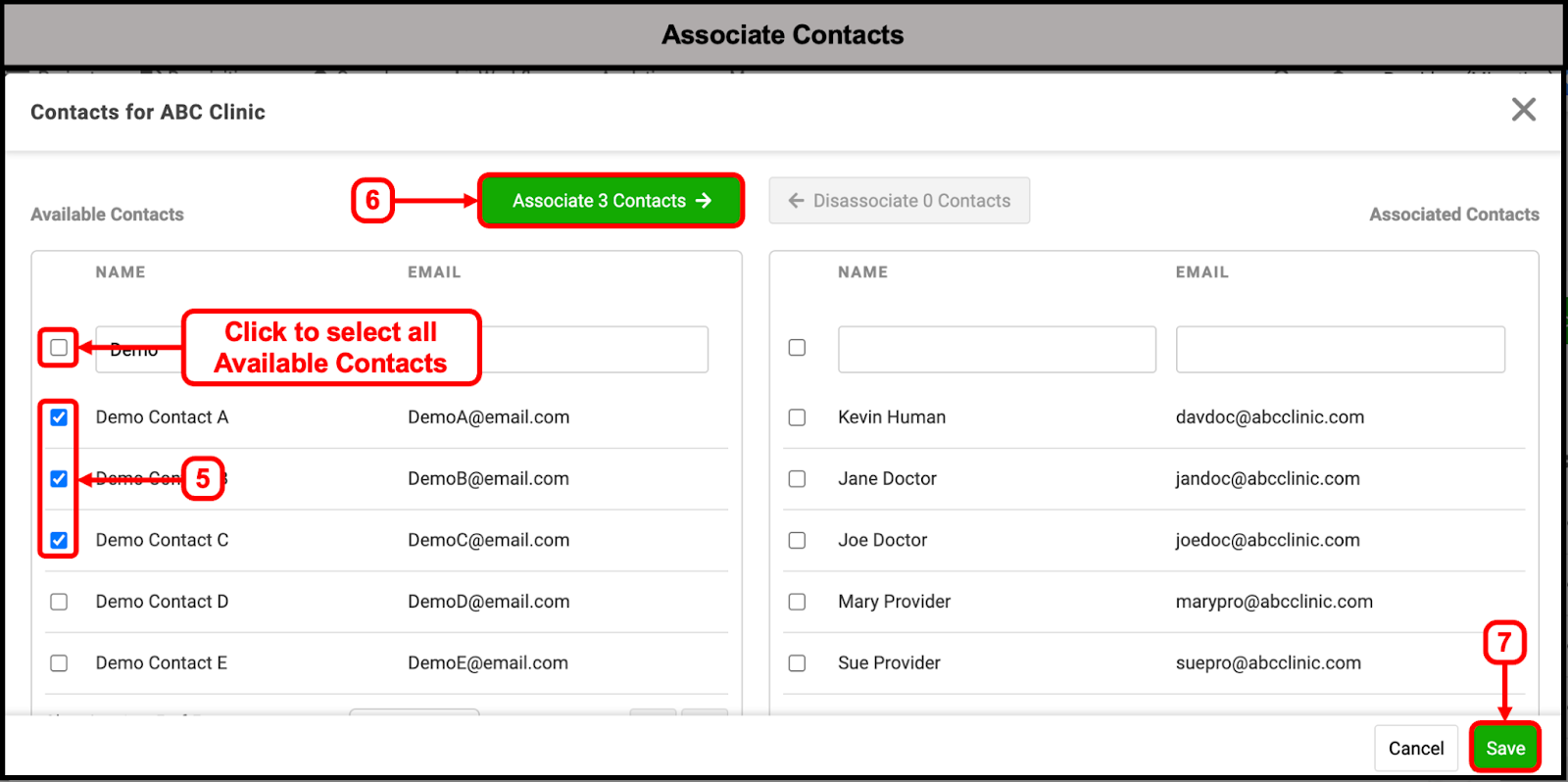Focus the Associated Contacts email filter field
Viewport: 1568px width, 782px height.
(1340, 350)
